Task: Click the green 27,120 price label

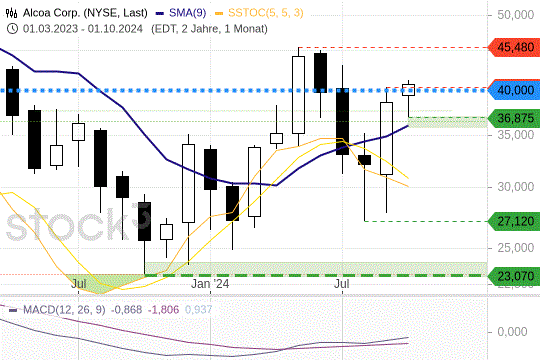Action: click(x=515, y=221)
